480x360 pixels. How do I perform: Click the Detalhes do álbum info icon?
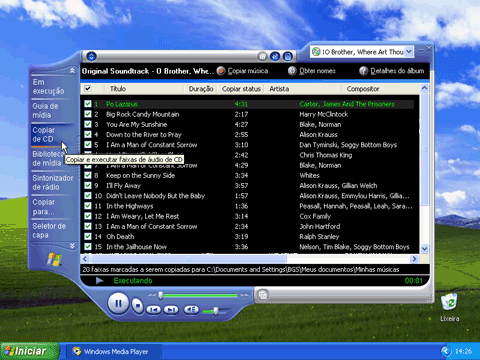tap(363, 71)
